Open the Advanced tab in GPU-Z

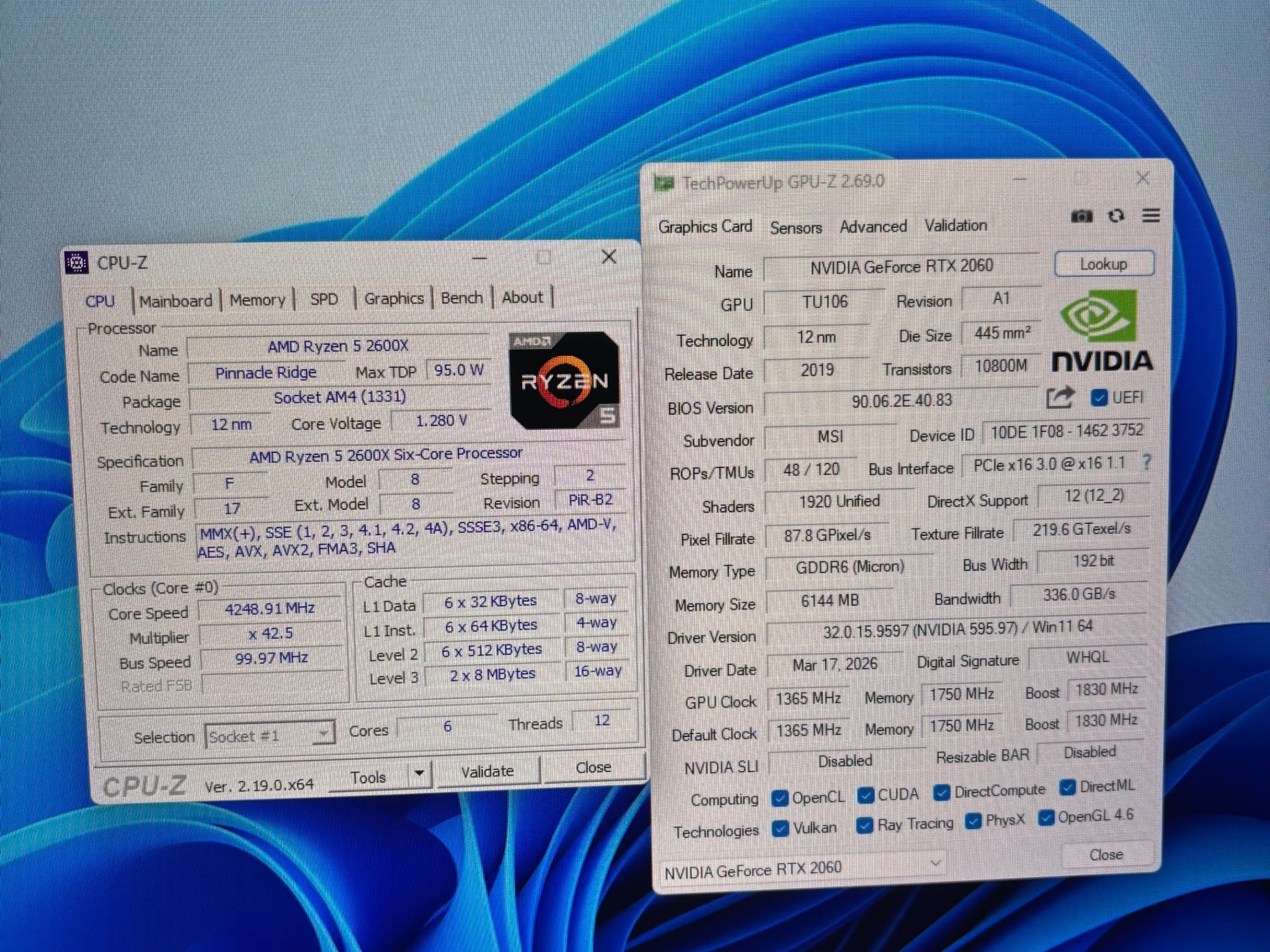873,227
